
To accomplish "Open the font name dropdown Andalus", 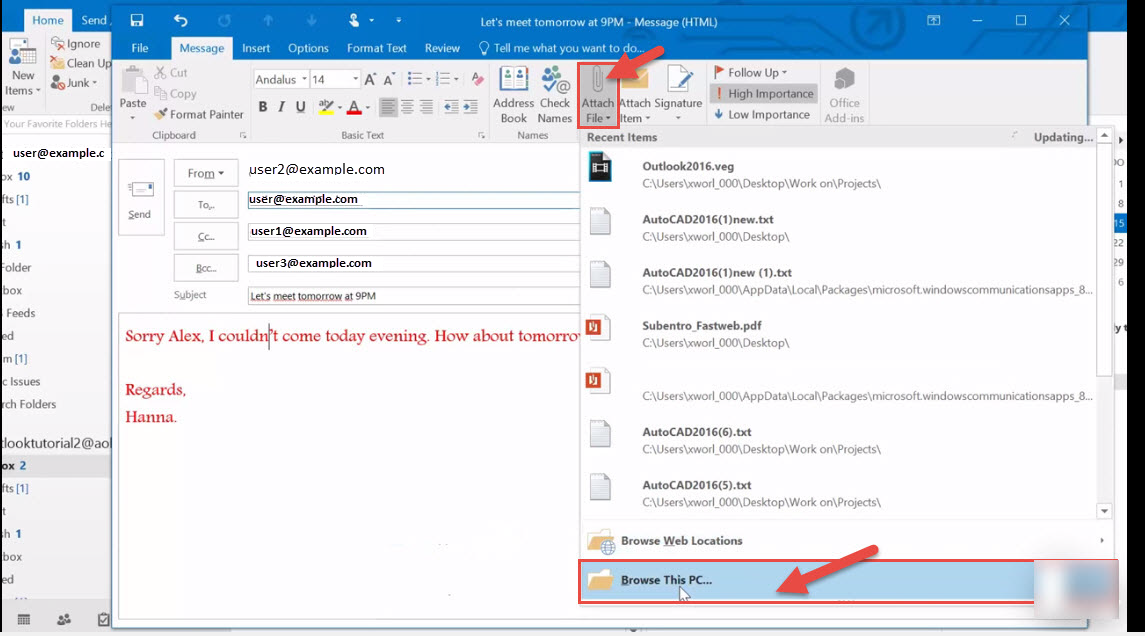I will [280, 79].
